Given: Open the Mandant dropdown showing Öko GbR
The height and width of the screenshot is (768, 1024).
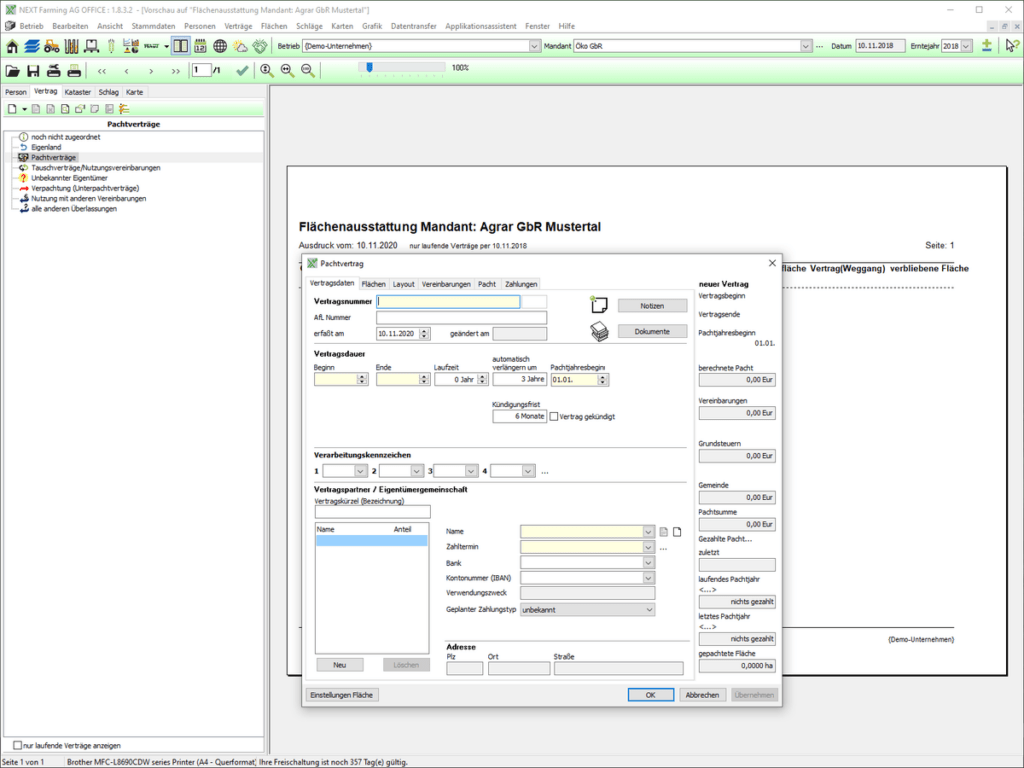Looking at the screenshot, I should [x=805, y=45].
